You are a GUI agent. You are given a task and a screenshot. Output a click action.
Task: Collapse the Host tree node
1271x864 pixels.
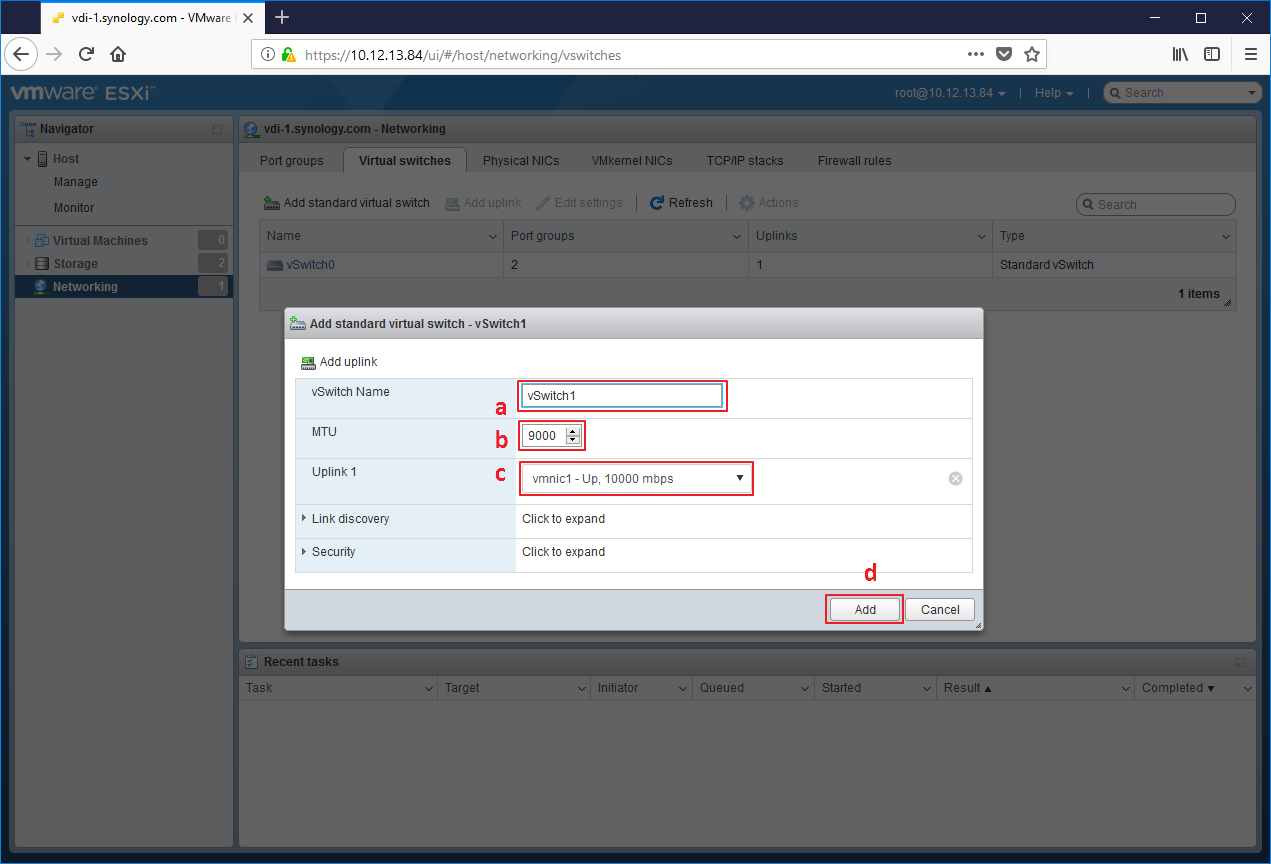[28, 159]
